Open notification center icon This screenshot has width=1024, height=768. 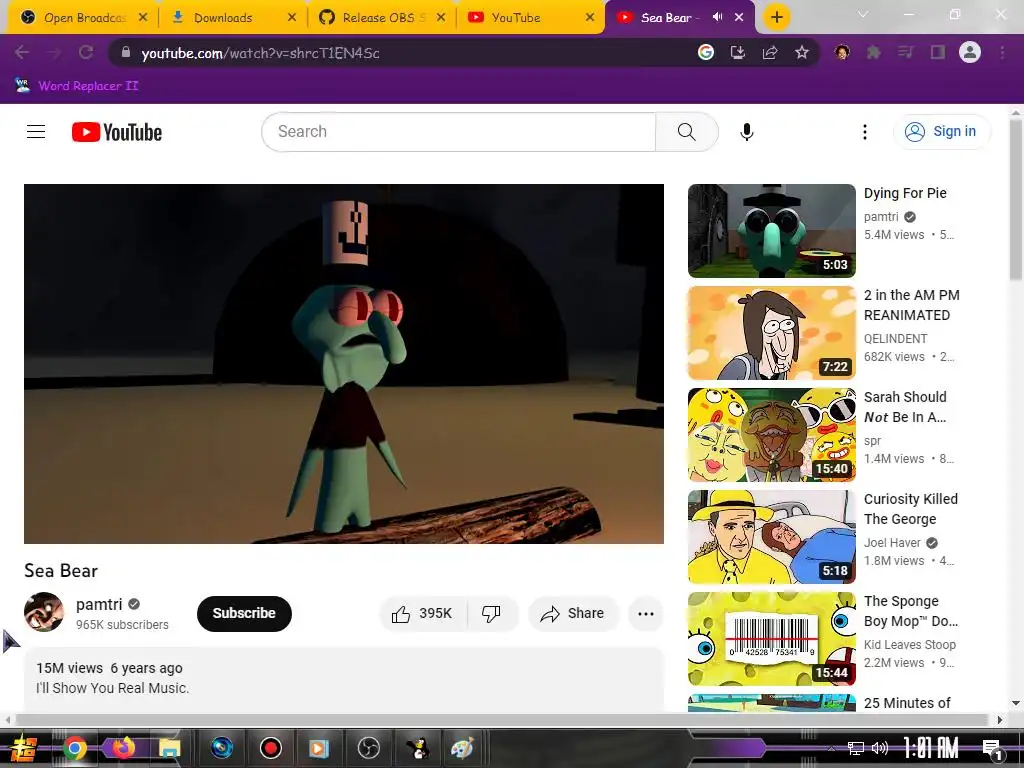[x=992, y=748]
